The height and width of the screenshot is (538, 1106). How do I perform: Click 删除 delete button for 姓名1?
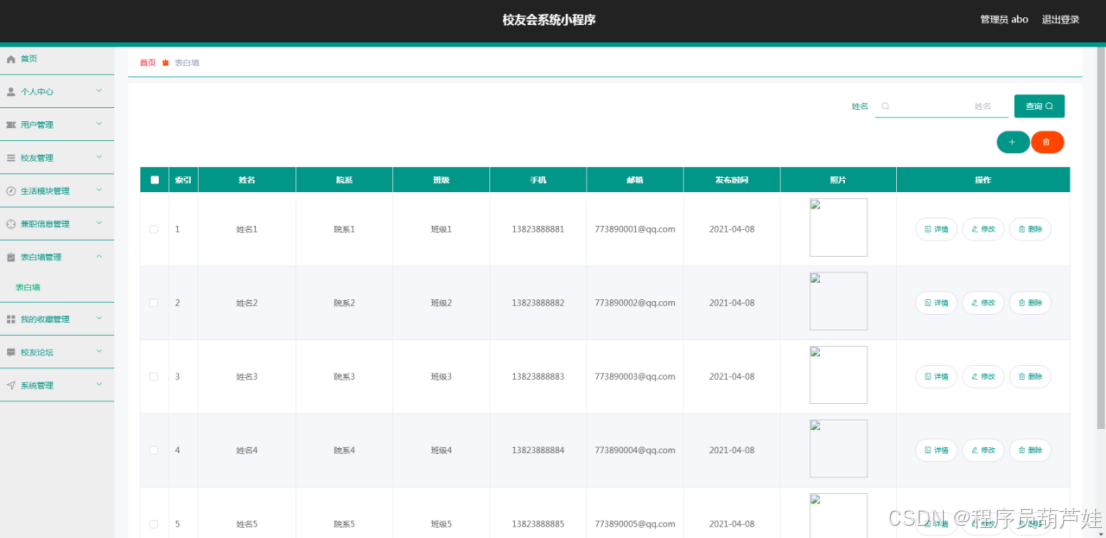pos(1030,229)
